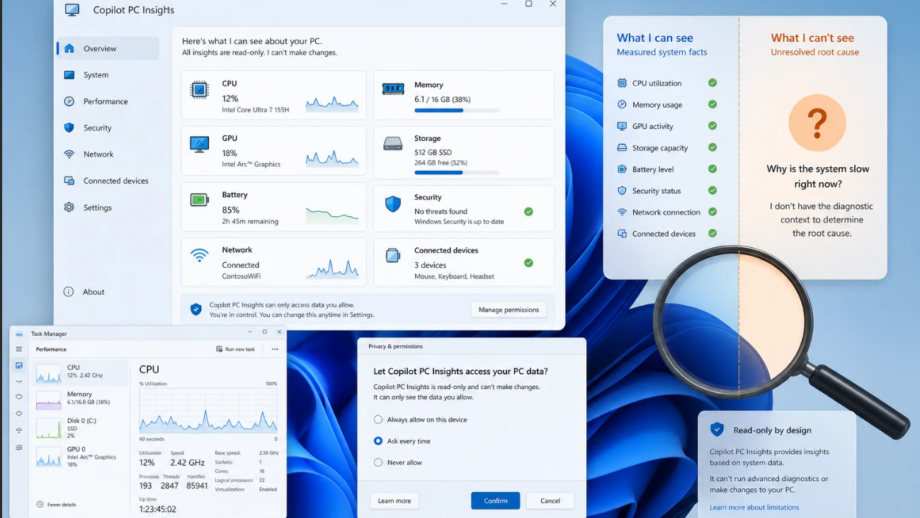Select Disk 0 (C:) in Task Manager
Screen dimensions: 920x518
[x=81, y=428]
